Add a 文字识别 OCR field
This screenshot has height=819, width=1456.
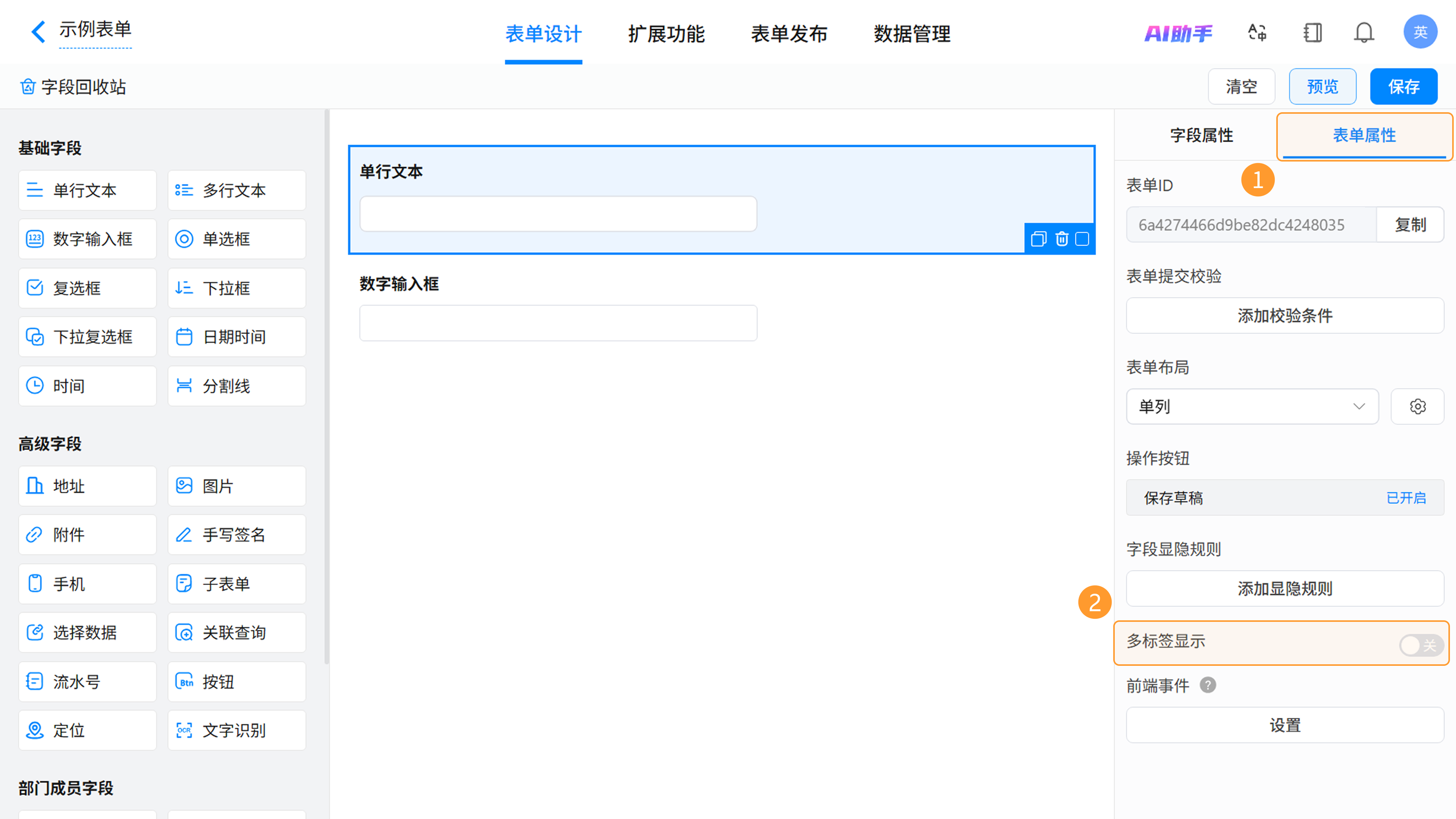pos(237,730)
